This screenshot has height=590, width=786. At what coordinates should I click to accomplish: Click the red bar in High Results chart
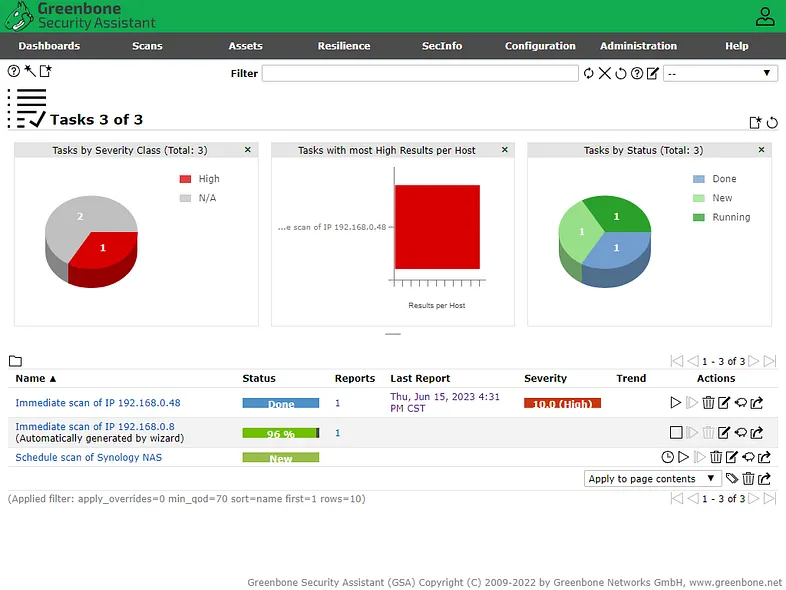pyautogui.click(x=437, y=227)
